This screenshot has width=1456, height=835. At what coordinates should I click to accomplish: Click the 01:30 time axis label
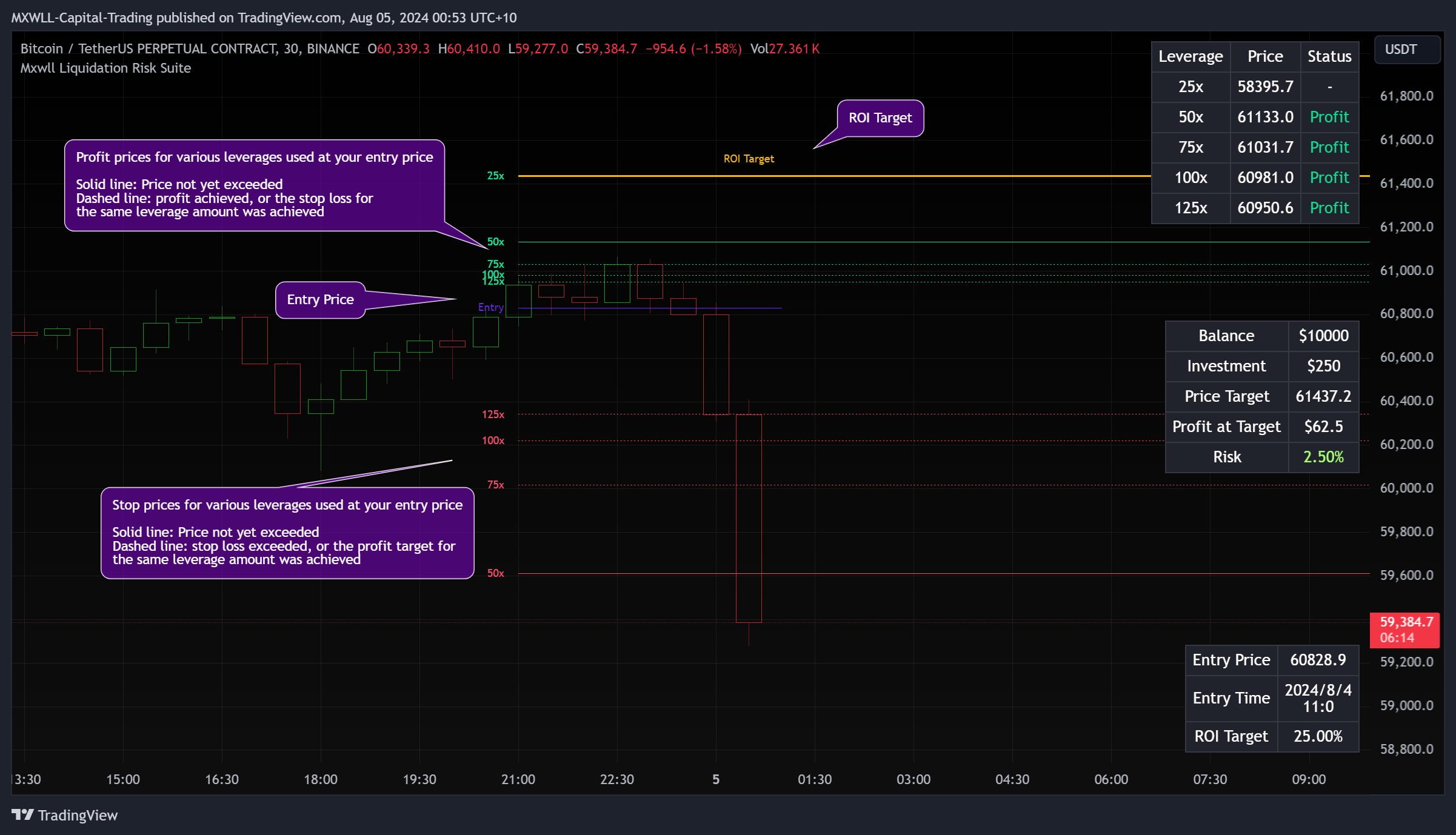pyautogui.click(x=814, y=779)
